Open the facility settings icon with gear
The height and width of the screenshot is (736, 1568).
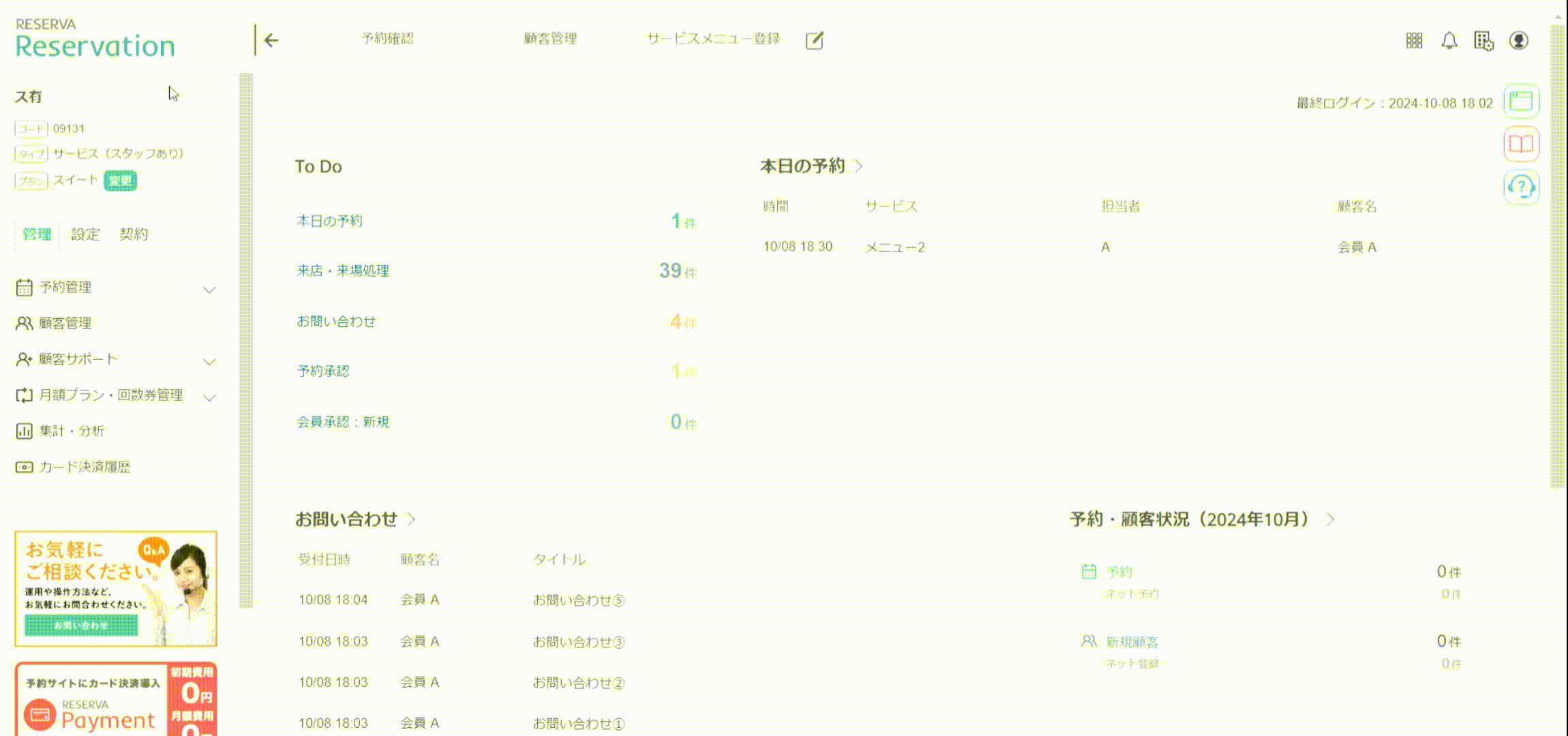[1484, 41]
